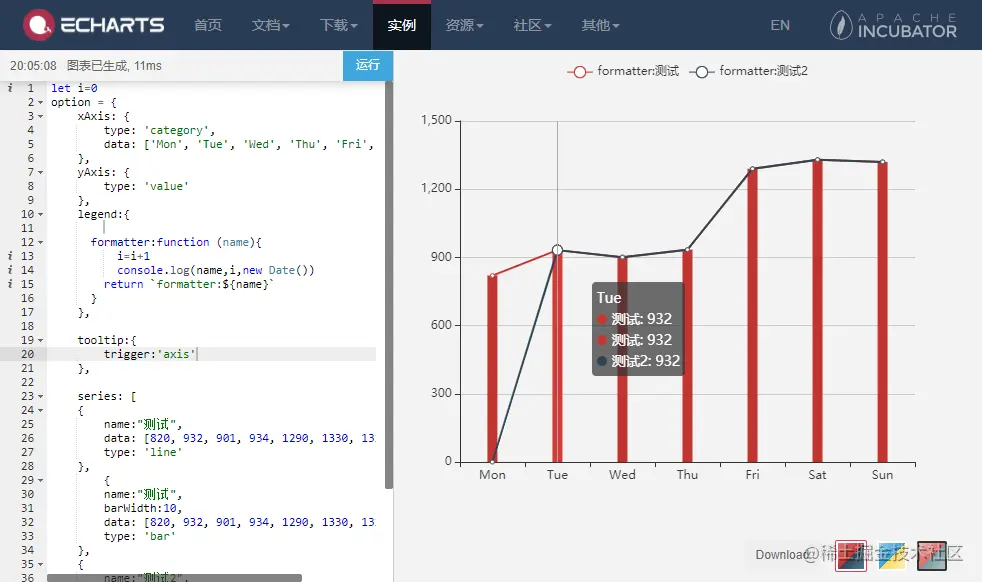This screenshot has width=982, height=582.
Task: Collapse the legend block at line 10
Action: [41, 214]
